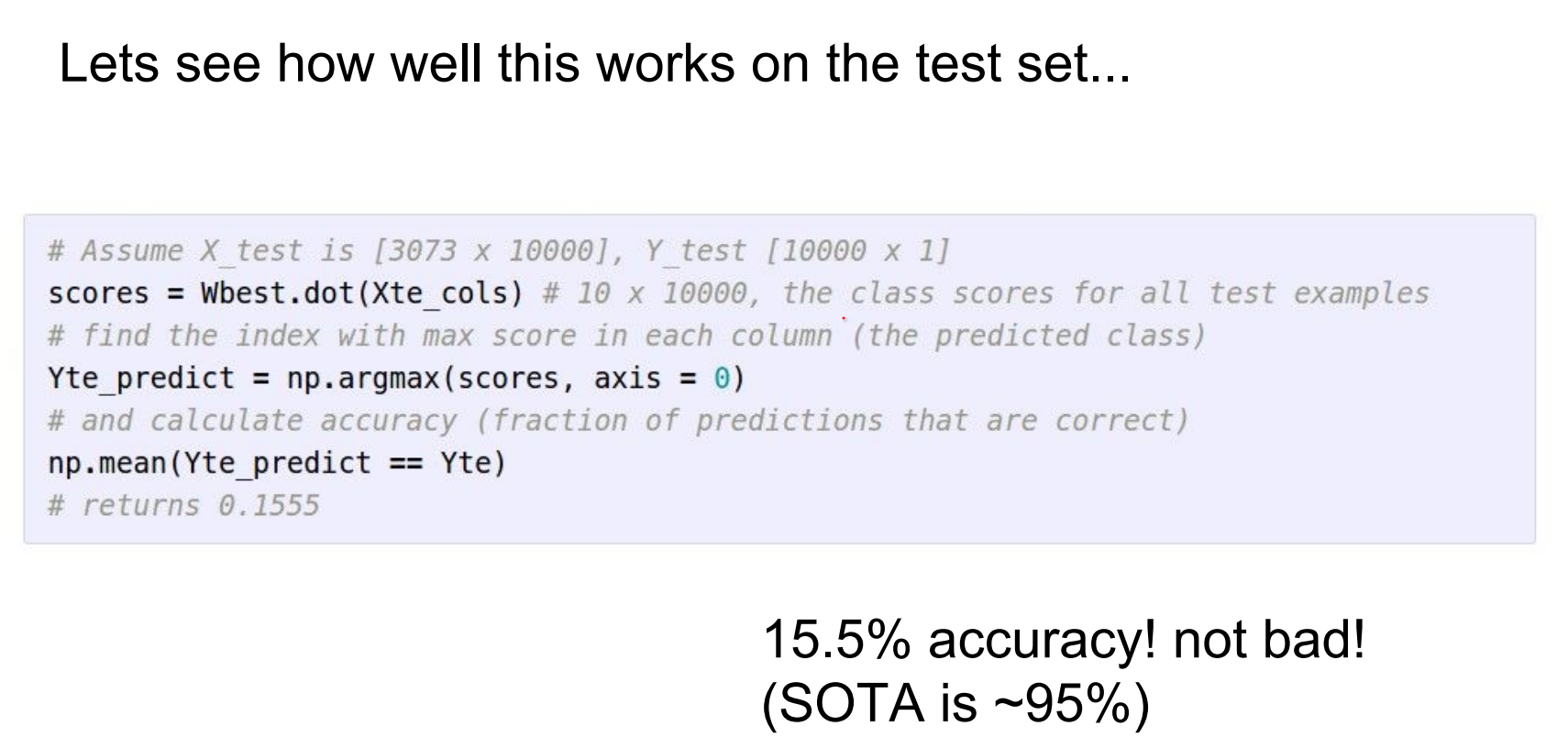The height and width of the screenshot is (748, 1568).
Task: Click 'Yte_predict' at the start of the argmax line
Action: [x=140, y=378]
